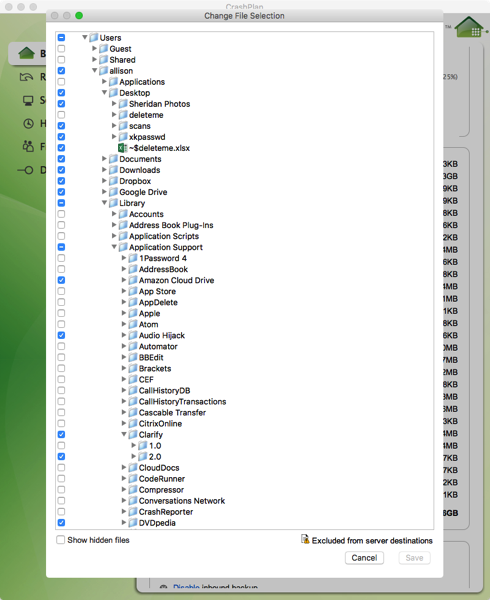Select CodeRunner folder row
This screenshot has width=490, height=600.
[245, 479]
